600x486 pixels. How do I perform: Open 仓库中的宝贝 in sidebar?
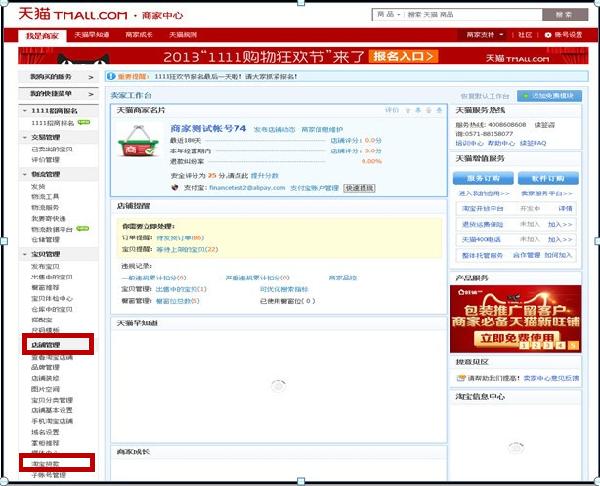coord(52,309)
